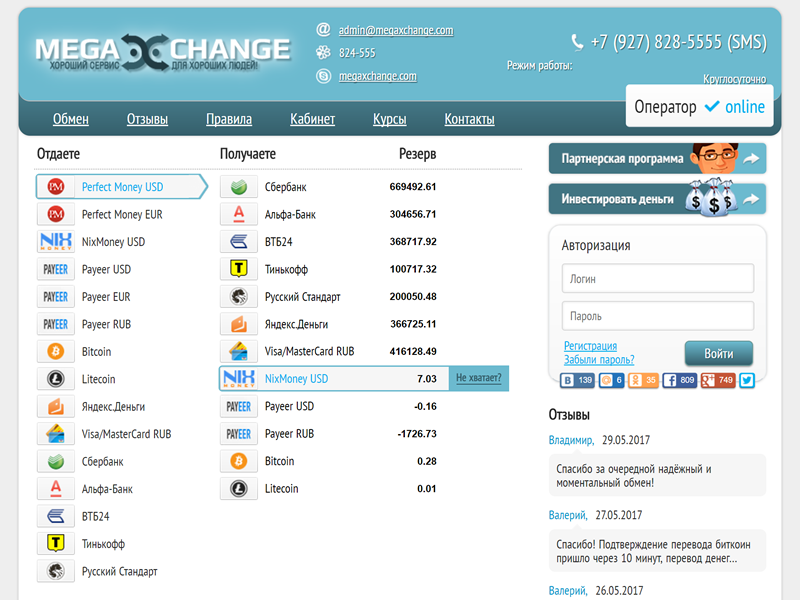Select NixMoney USD in Получаете column
This screenshot has height=600, width=800.
tap(295, 379)
